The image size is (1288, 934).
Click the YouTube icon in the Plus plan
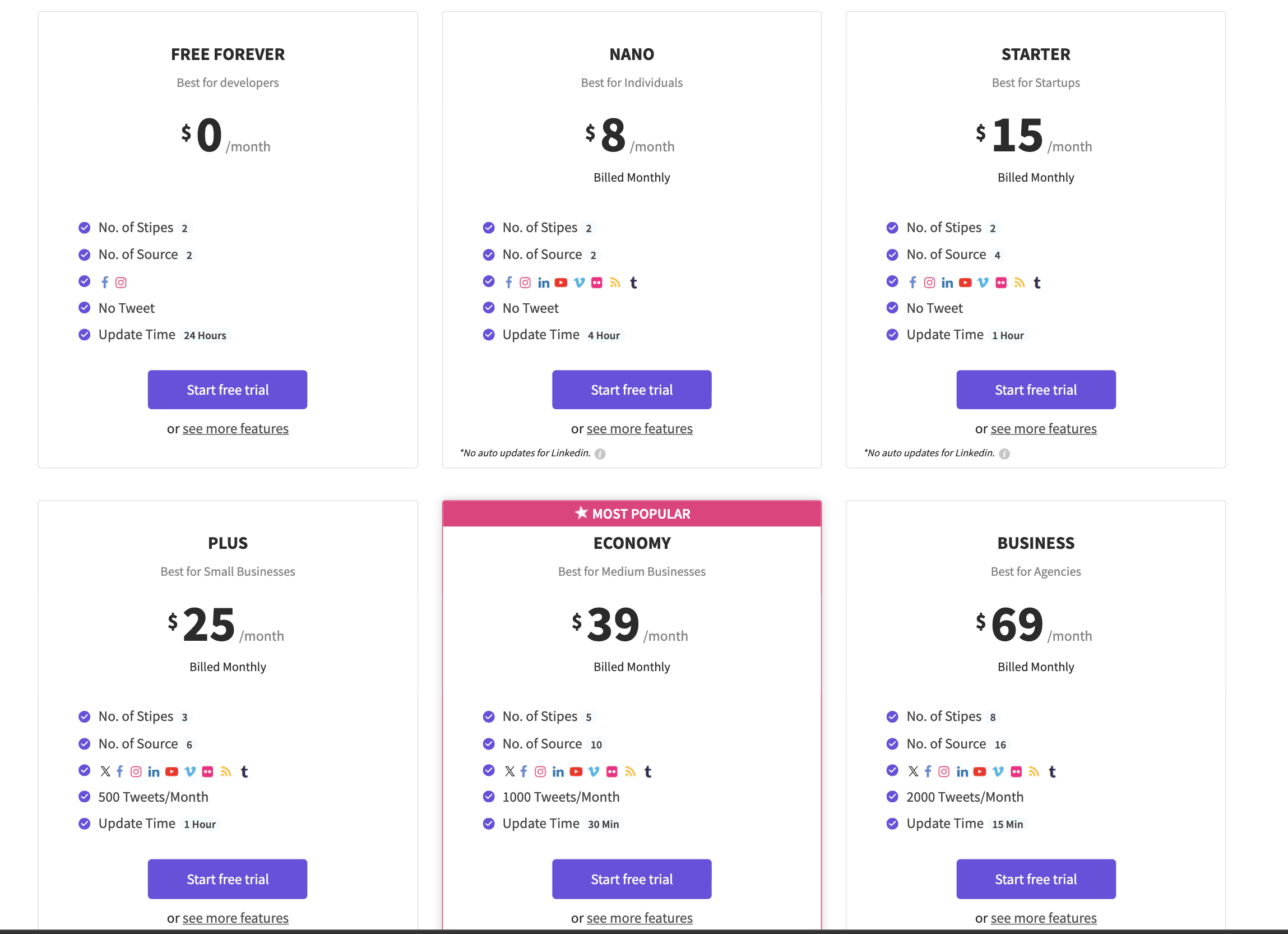click(172, 771)
